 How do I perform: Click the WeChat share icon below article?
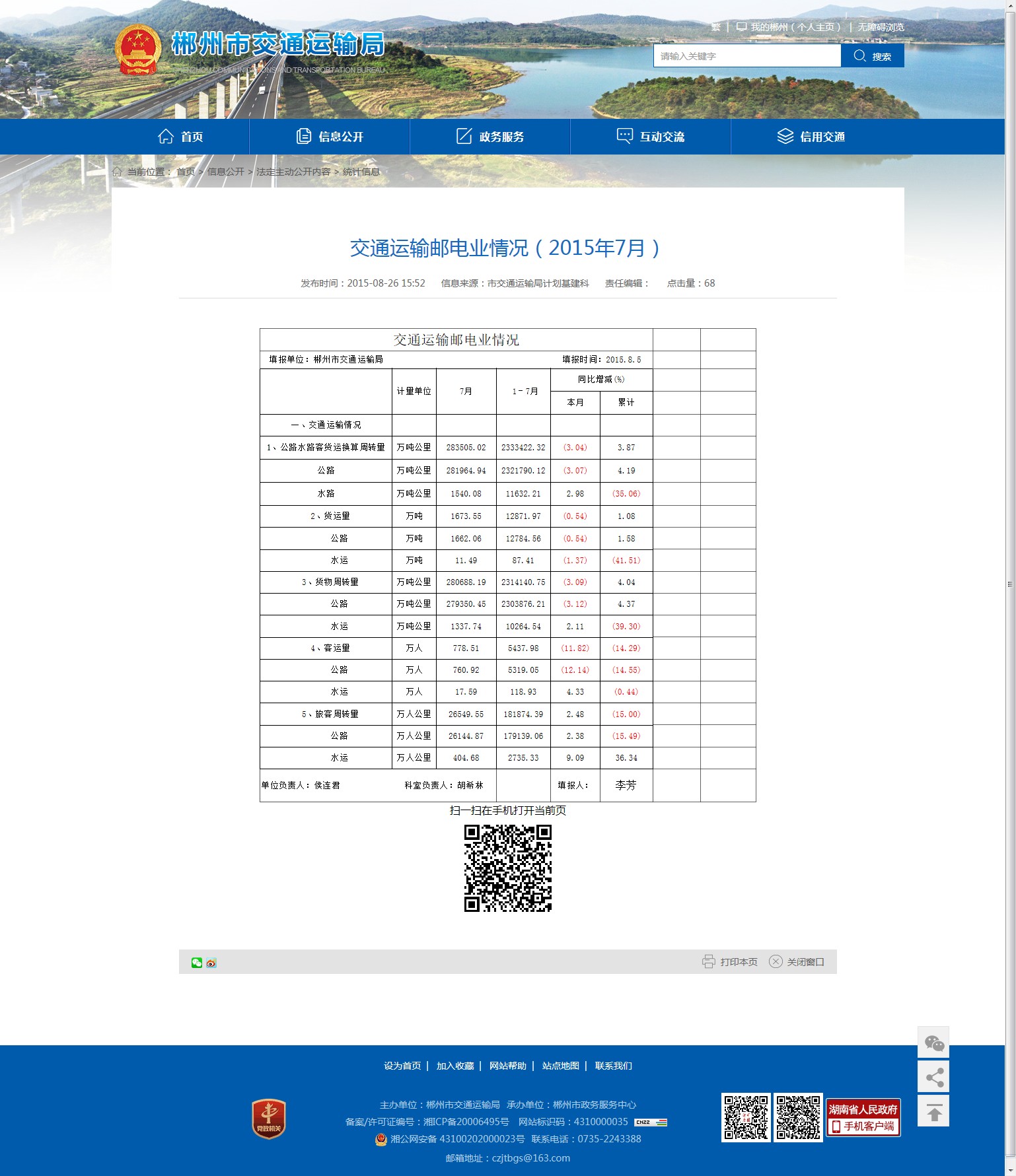(196, 963)
